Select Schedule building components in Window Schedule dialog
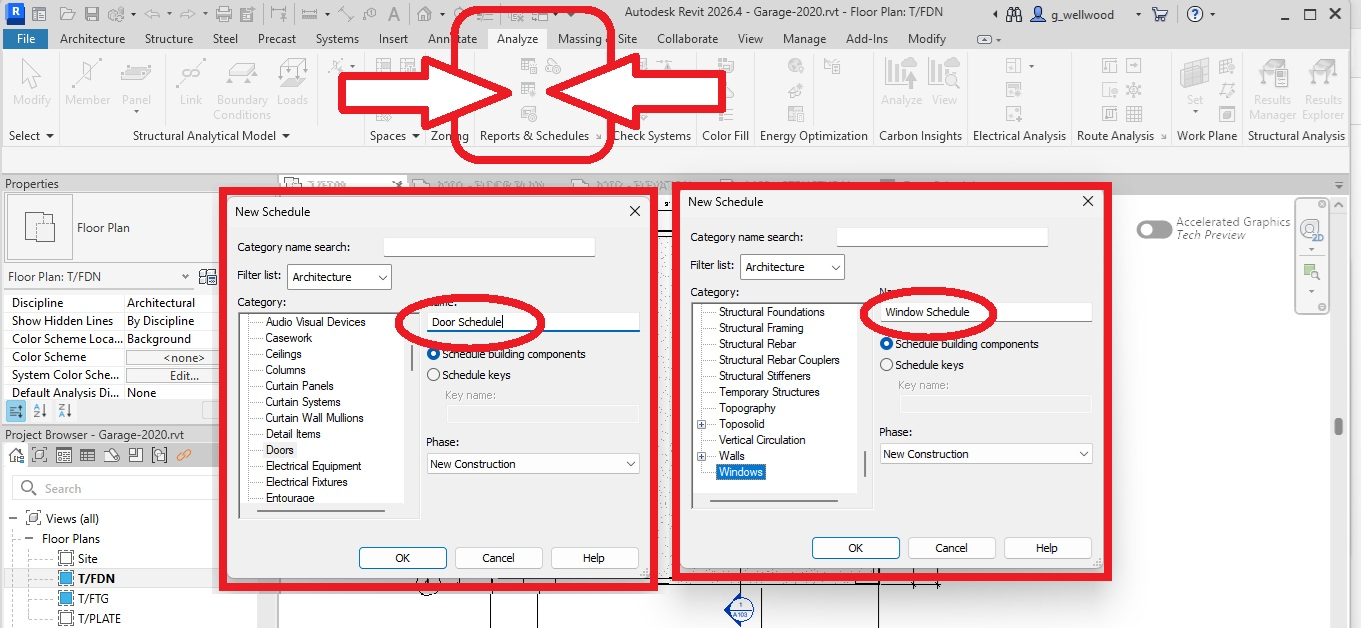The width and height of the screenshot is (1361, 628). tap(886, 344)
